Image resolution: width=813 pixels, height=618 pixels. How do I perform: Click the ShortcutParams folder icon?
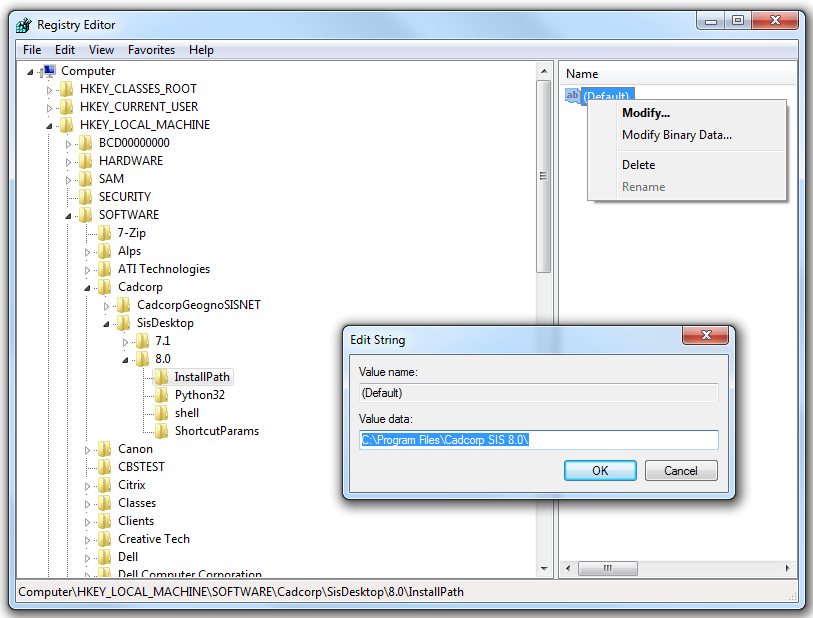point(162,431)
